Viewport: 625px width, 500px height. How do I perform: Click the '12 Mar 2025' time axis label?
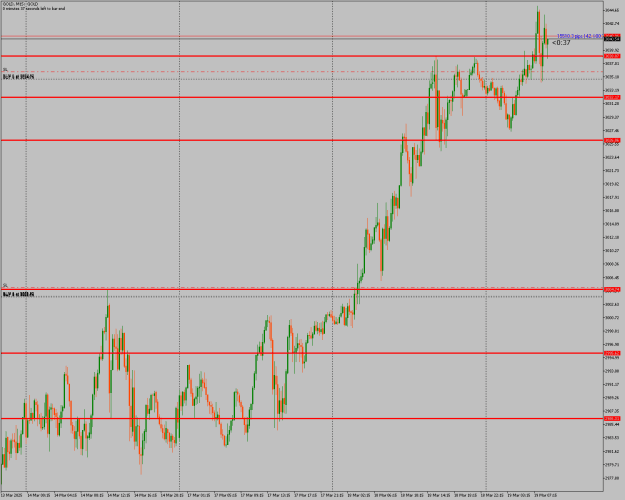tap(10, 495)
